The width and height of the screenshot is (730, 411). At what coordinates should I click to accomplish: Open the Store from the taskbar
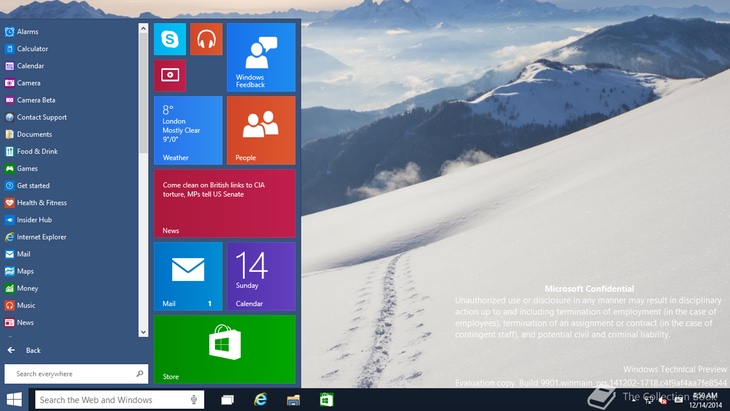tap(326, 400)
